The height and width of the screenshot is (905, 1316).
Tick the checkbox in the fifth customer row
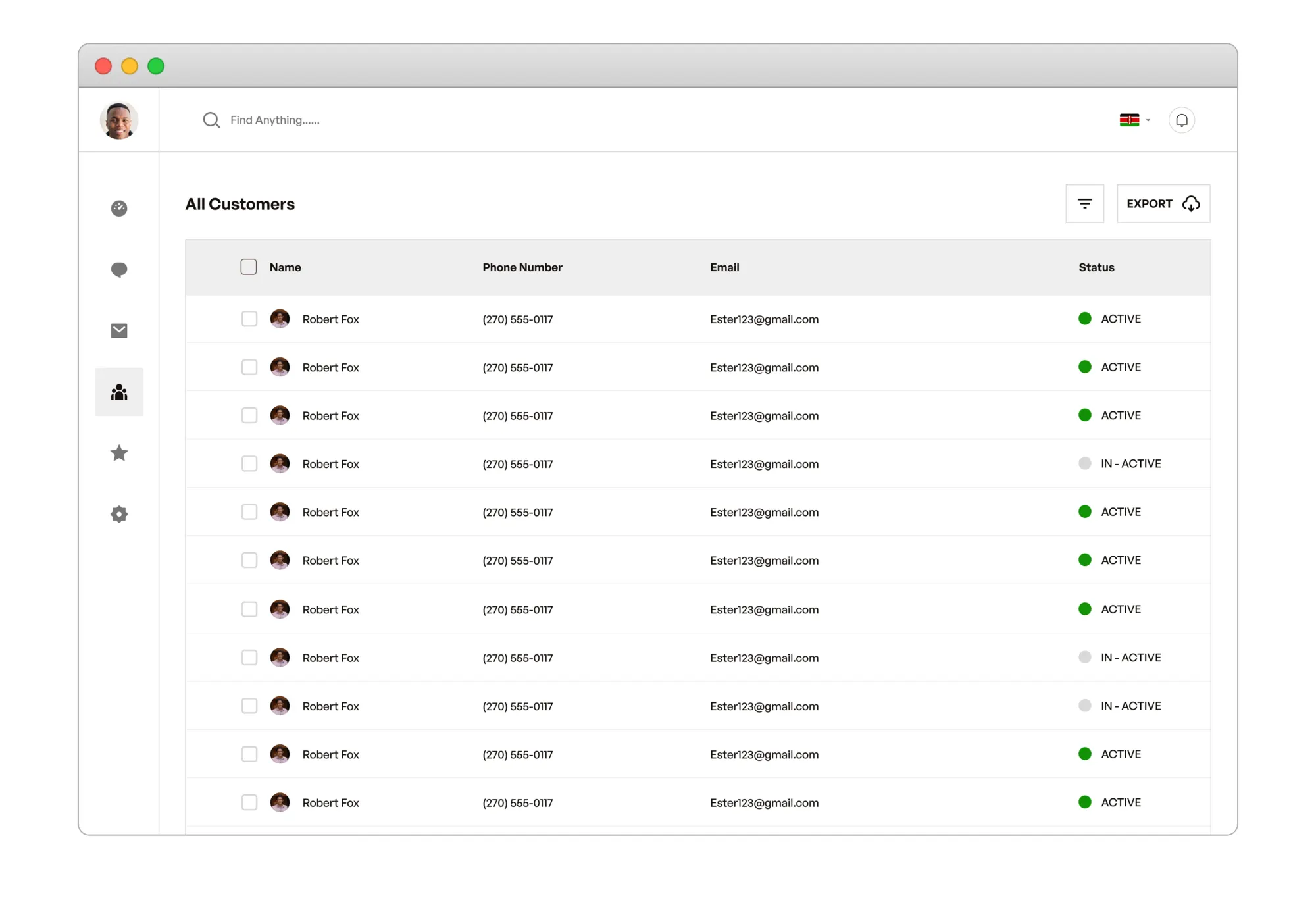click(x=249, y=512)
